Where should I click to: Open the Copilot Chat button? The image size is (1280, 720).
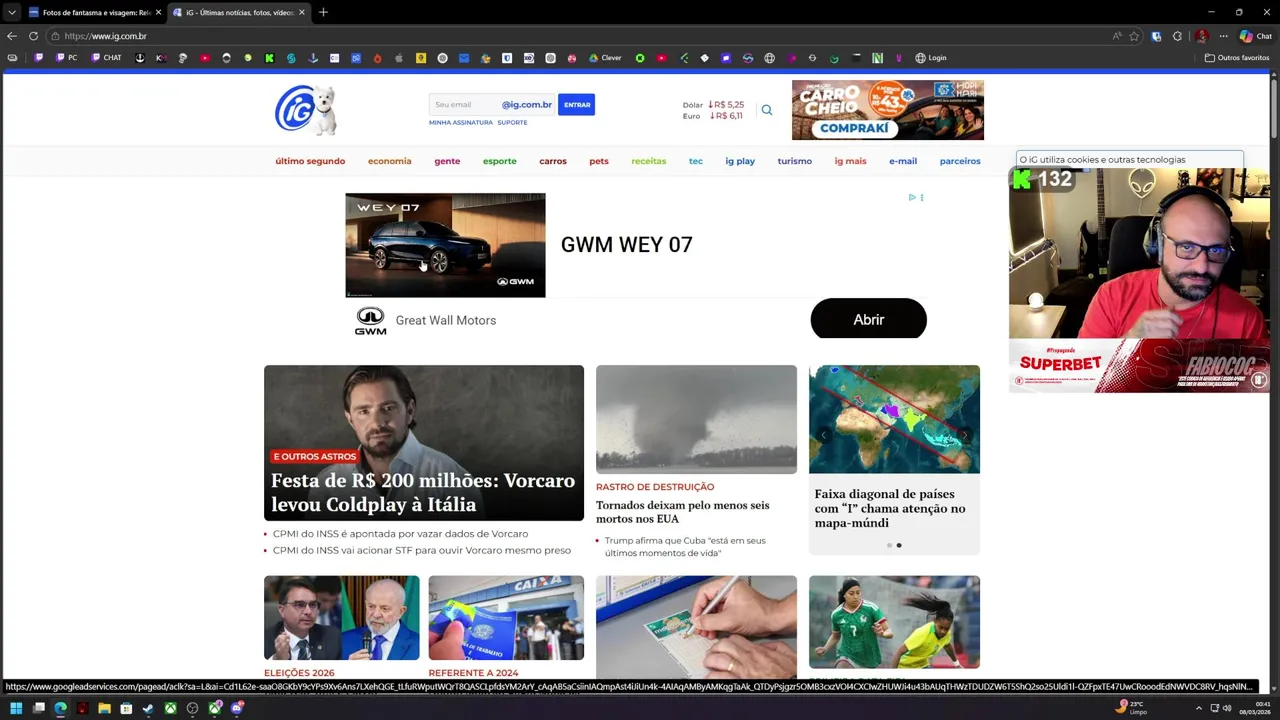pyautogui.click(x=1255, y=36)
